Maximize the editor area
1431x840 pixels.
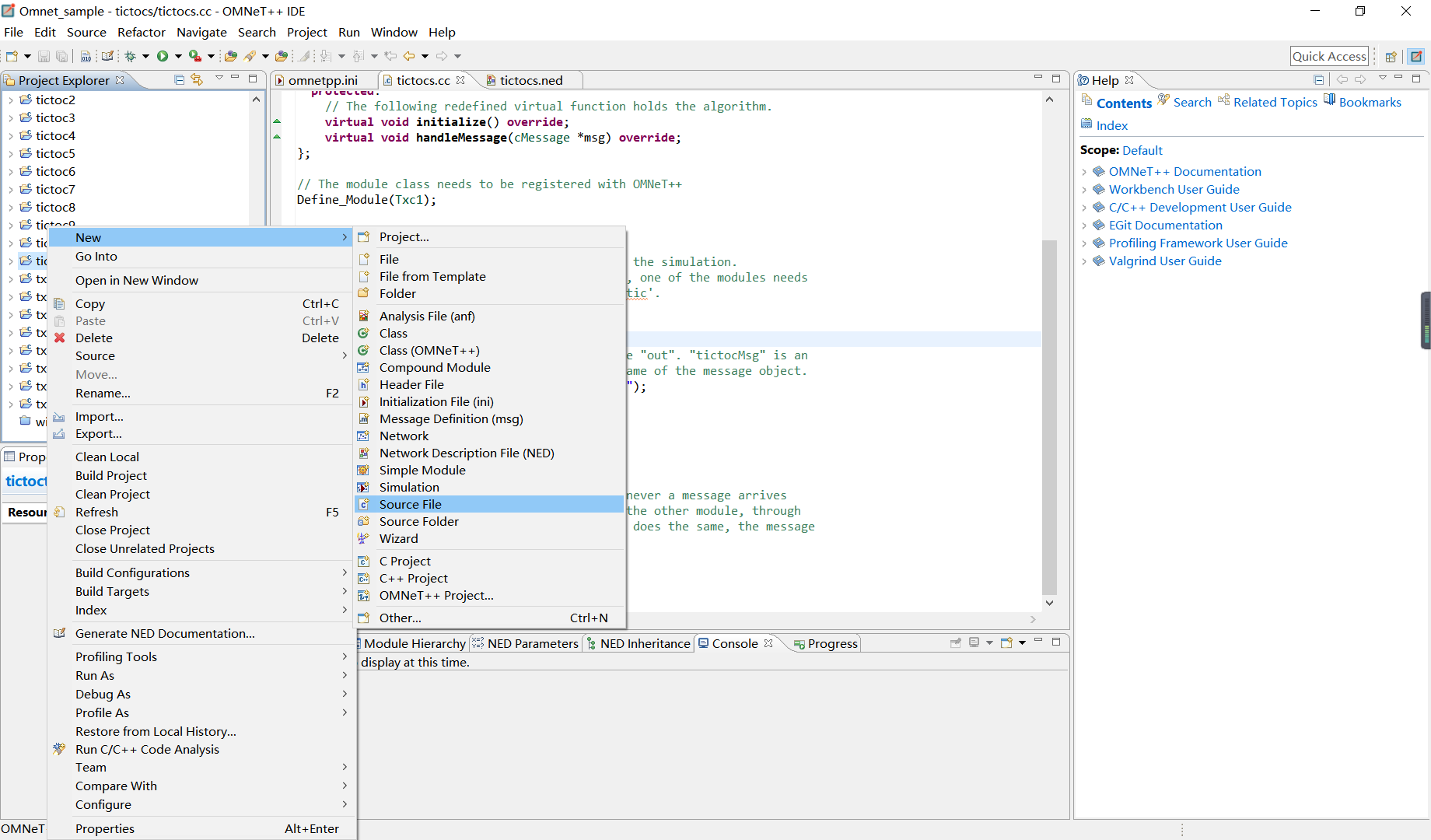coord(1055,78)
